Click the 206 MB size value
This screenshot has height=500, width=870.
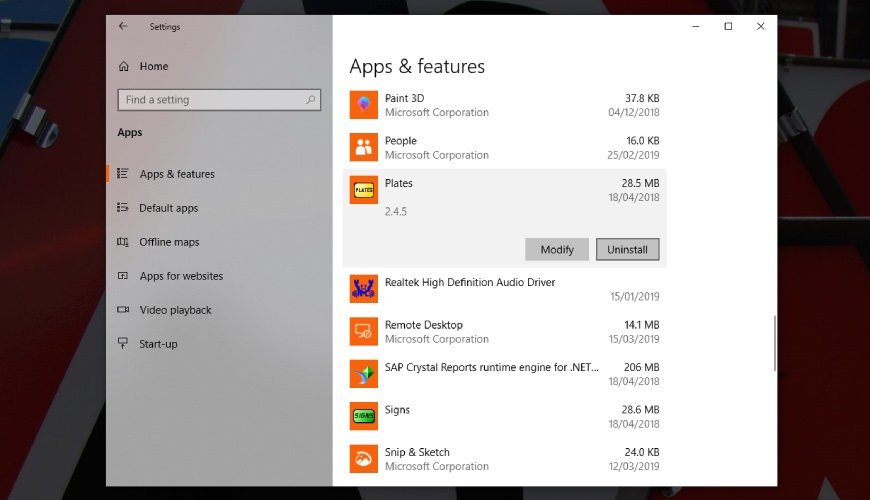point(641,367)
